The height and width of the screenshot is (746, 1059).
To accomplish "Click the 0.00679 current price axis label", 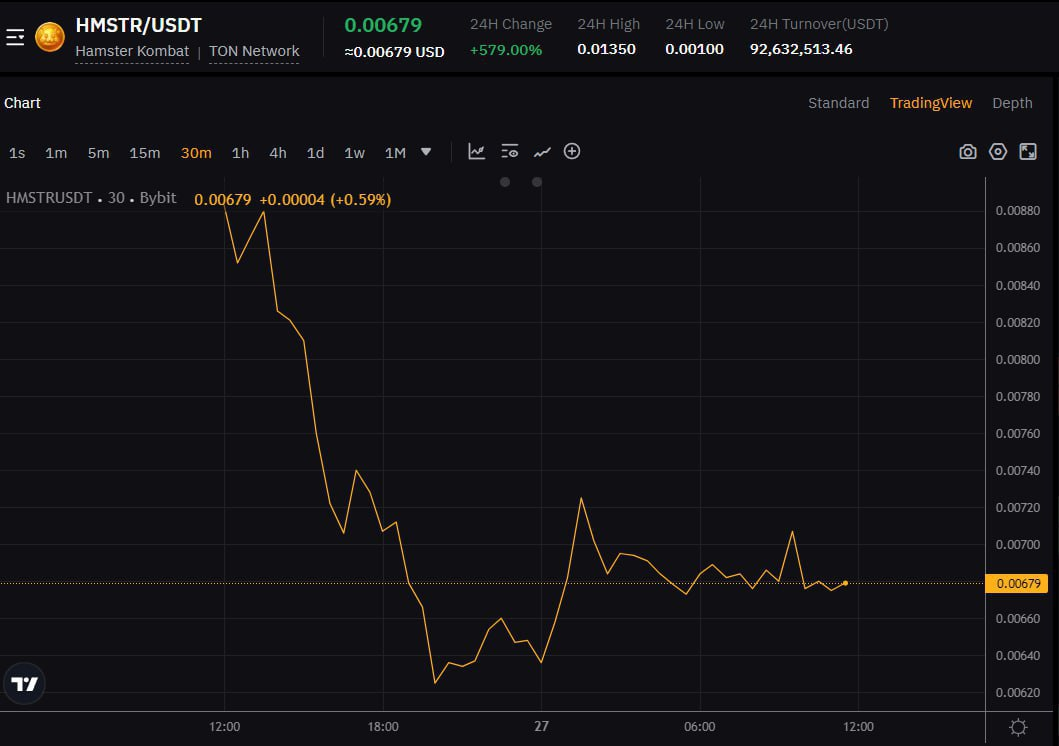I will coord(1016,583).
